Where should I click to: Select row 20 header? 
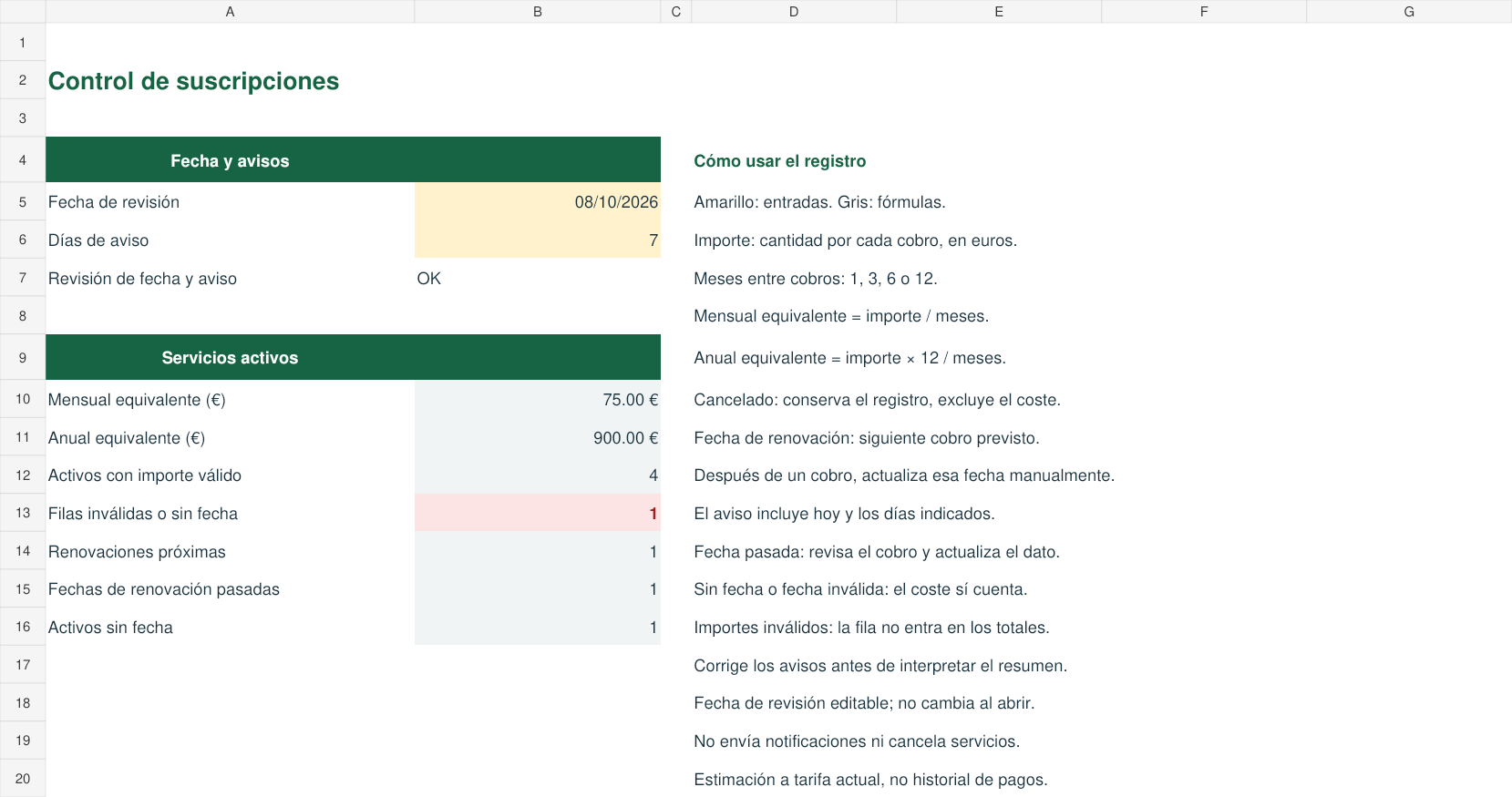23,779
